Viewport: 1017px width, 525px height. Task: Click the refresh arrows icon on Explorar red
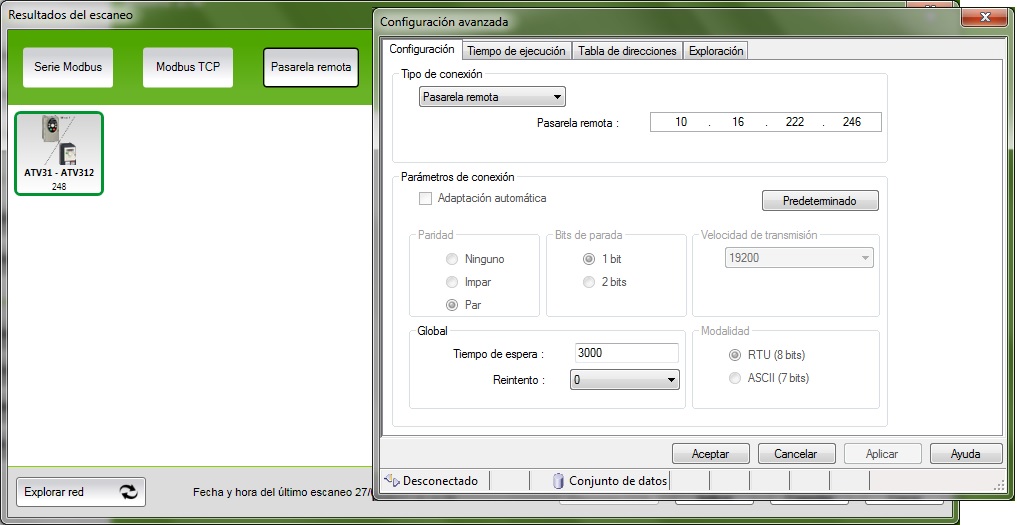tap(128, 492)
